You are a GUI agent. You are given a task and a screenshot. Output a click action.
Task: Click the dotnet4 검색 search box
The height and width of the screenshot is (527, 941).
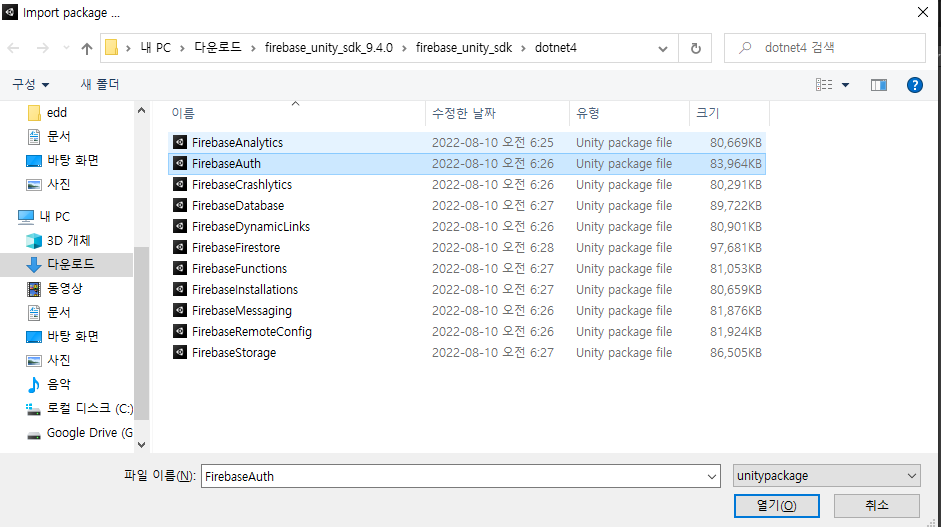coord(825,48)
